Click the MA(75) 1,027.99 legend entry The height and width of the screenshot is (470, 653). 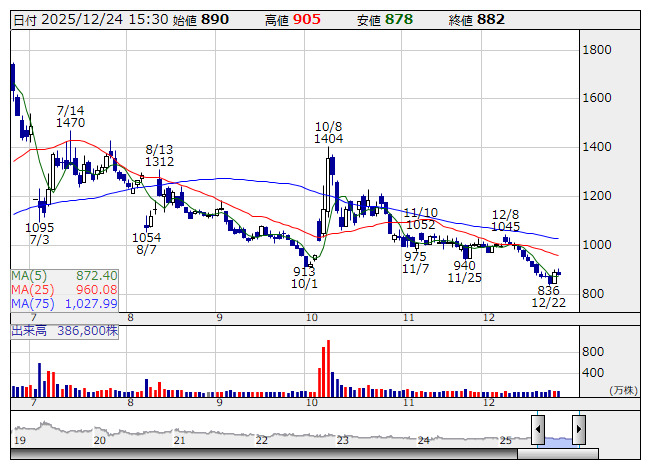pyautogui.click(x=65, y=303)
